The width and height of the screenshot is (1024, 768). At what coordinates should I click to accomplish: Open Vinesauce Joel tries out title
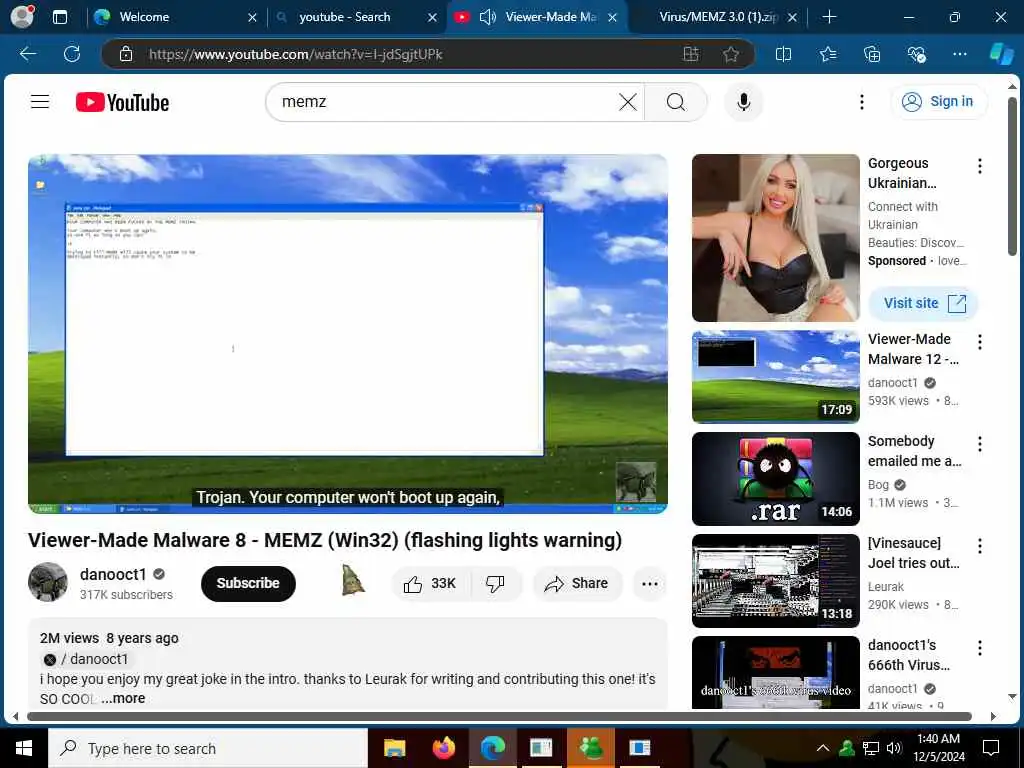(913, 552)
